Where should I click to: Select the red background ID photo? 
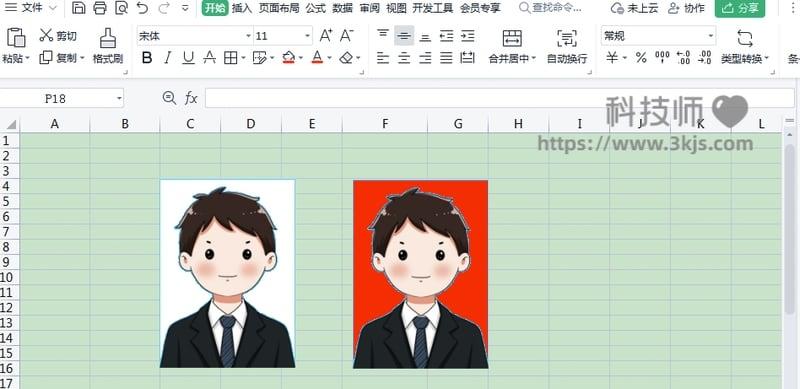click(x=420, y=274)
